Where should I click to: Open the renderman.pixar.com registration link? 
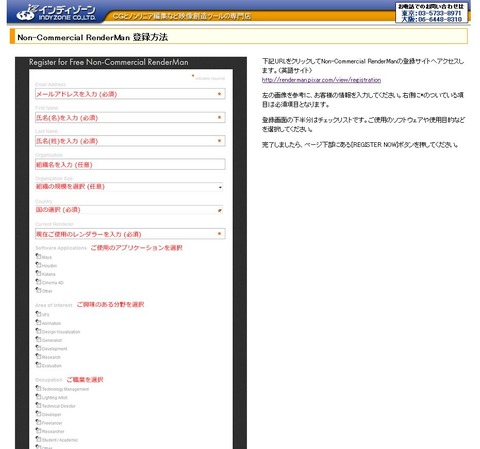321,80
